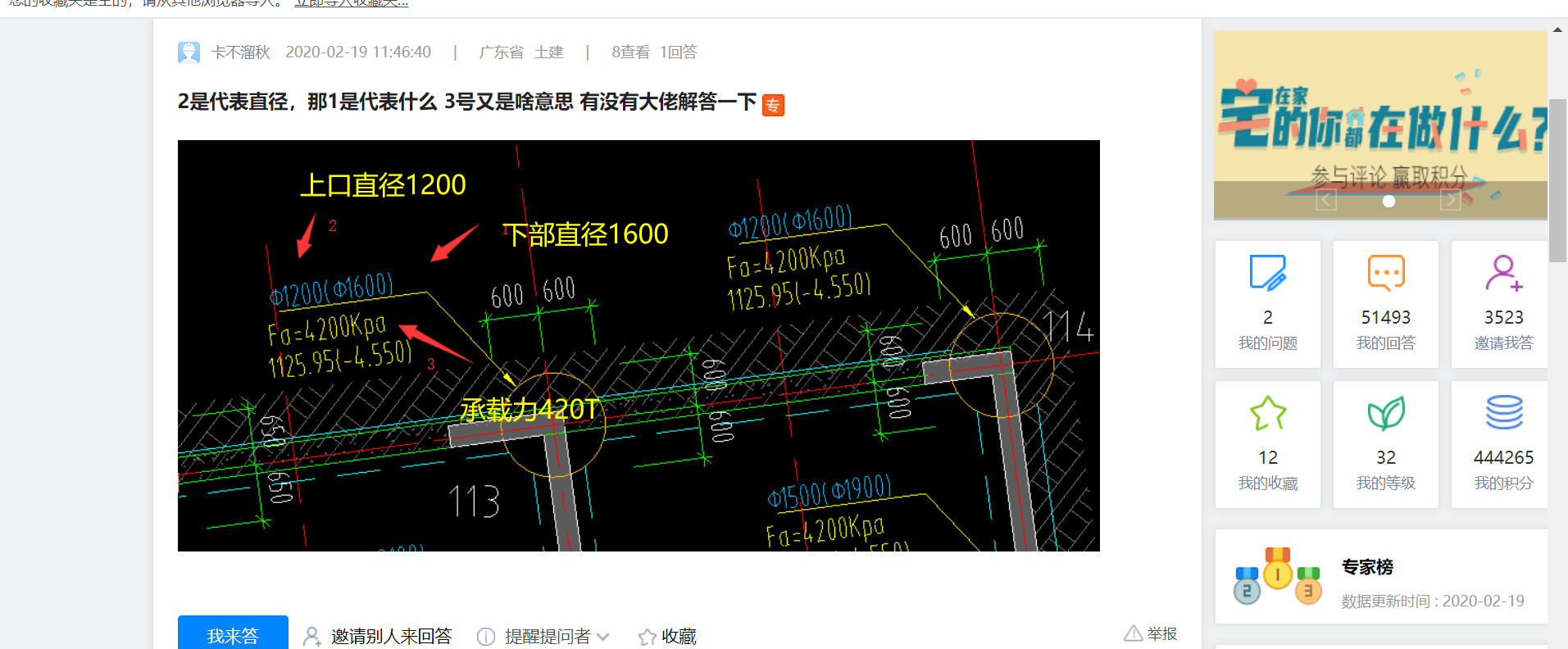Click the 我的等级 label
1568x649 pixels.
pyautogui.click(x=1386, y=483)
